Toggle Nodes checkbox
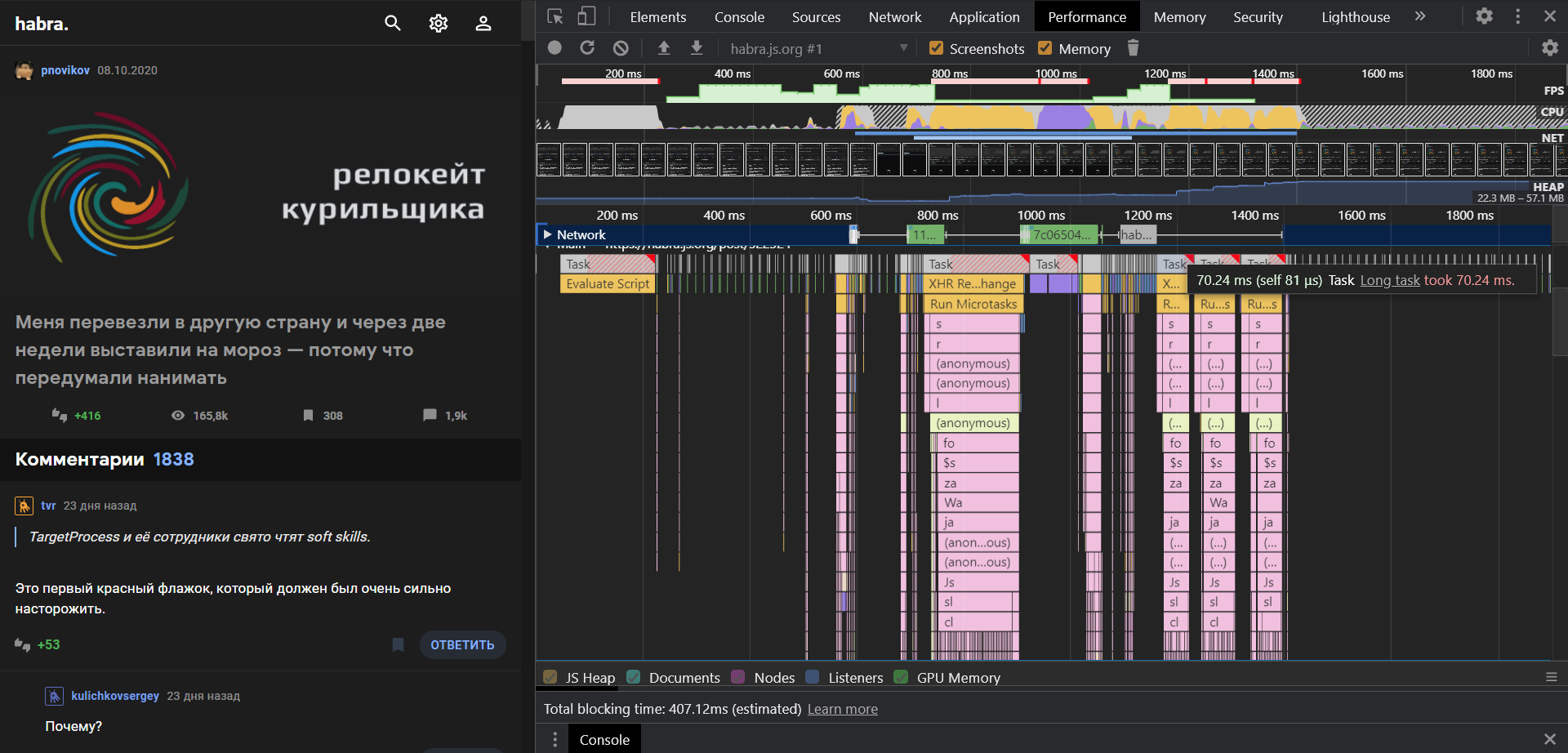The width and height of the screenshot is (1568, 753). [x=738, y=677]
